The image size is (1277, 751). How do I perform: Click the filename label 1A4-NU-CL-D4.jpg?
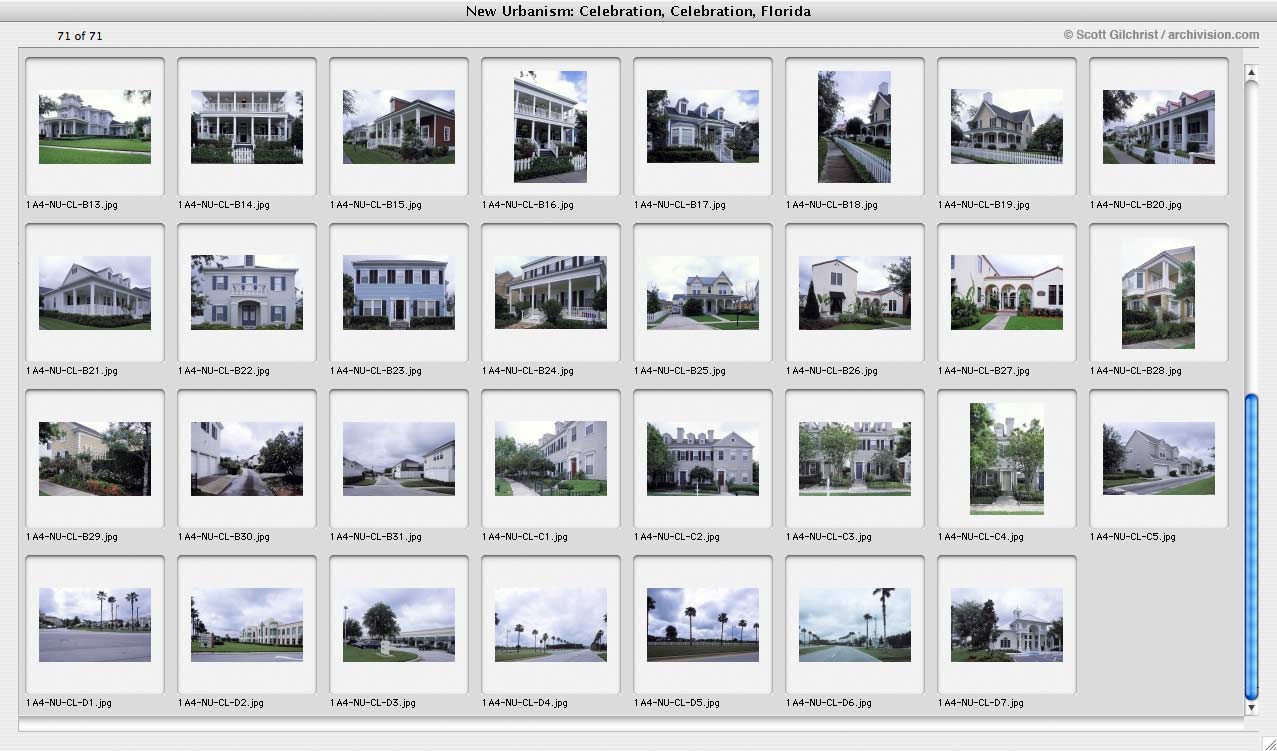pyautogui.click(x=525, y=703)
